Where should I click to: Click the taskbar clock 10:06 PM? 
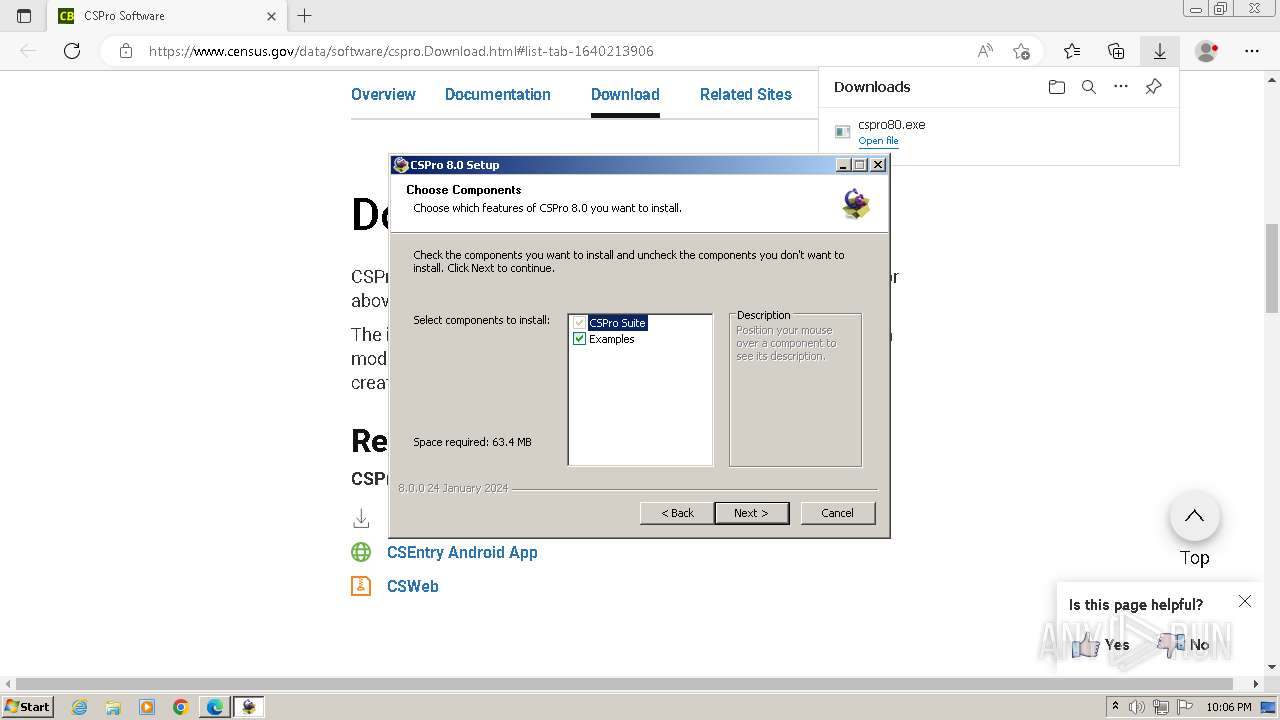pyautogui.click(x=1229, y=707)
